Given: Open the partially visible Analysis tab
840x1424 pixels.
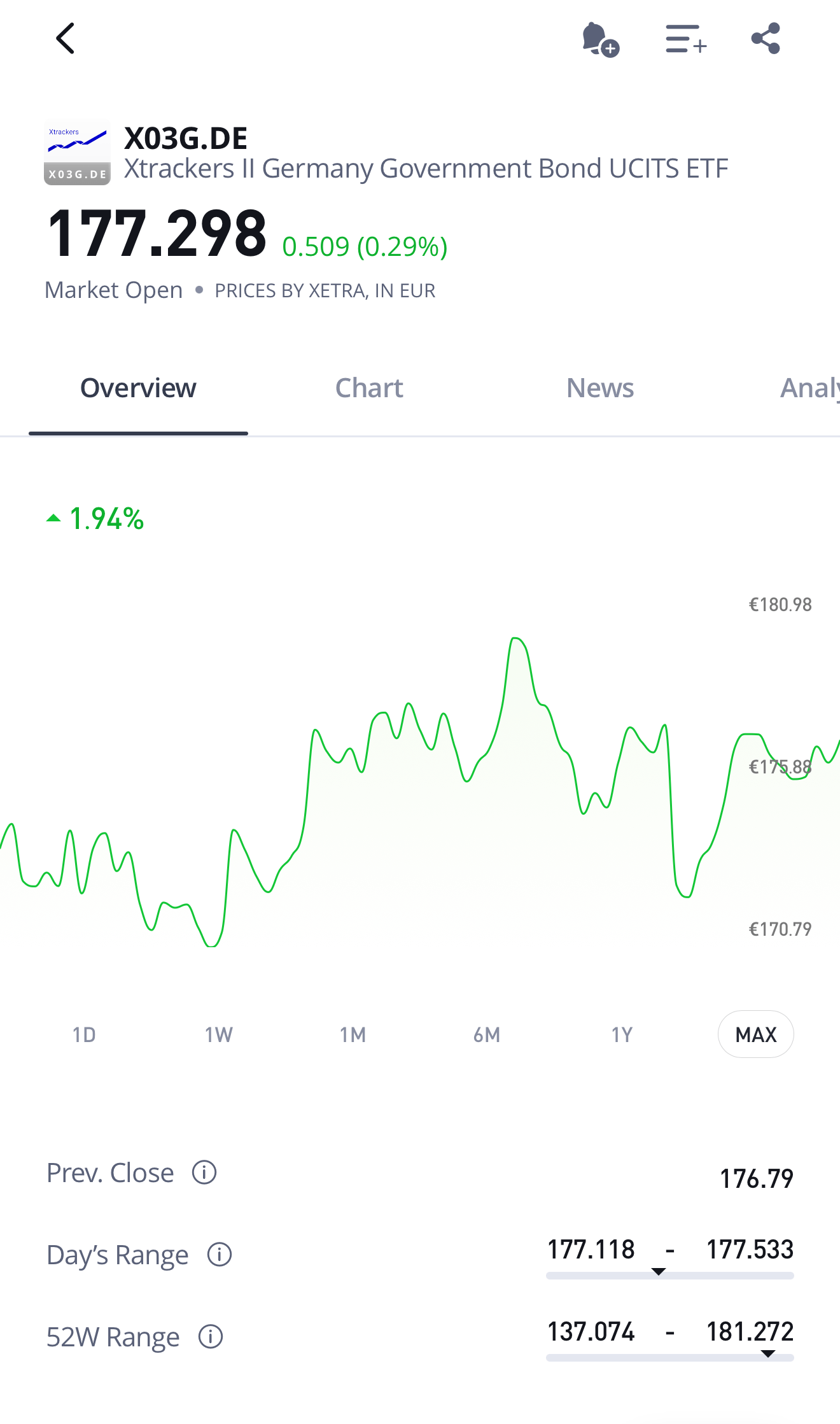Looking at the screenshot, I should point(809,388).
